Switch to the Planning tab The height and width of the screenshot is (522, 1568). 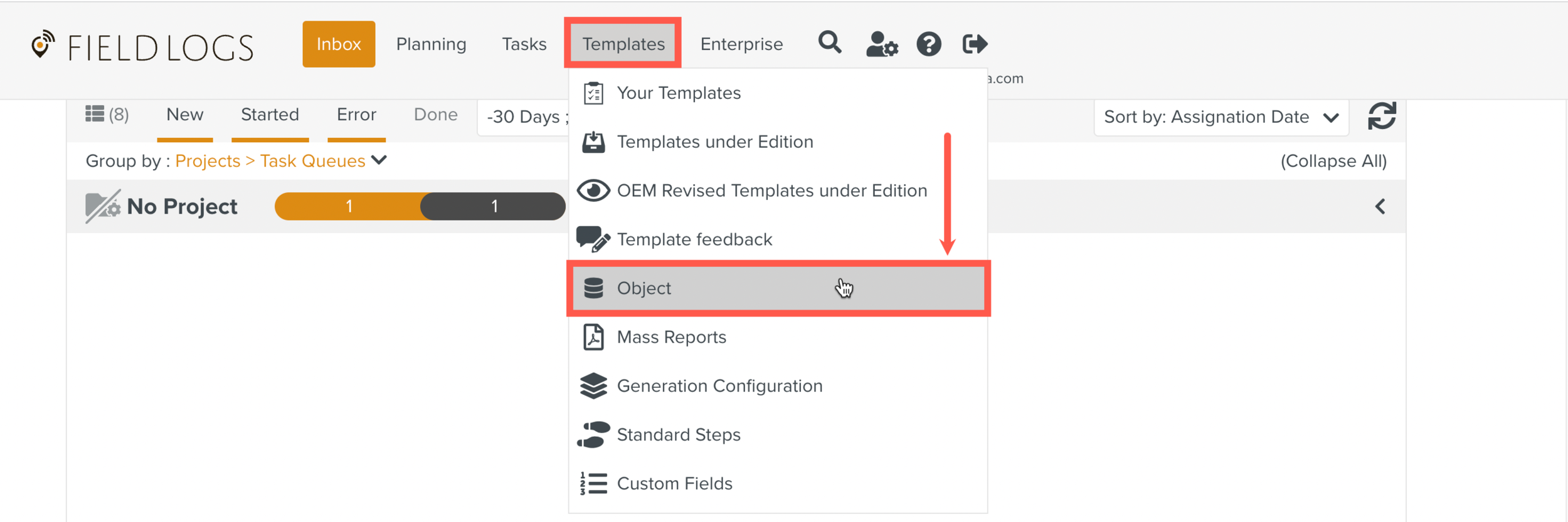pos(430,44)
